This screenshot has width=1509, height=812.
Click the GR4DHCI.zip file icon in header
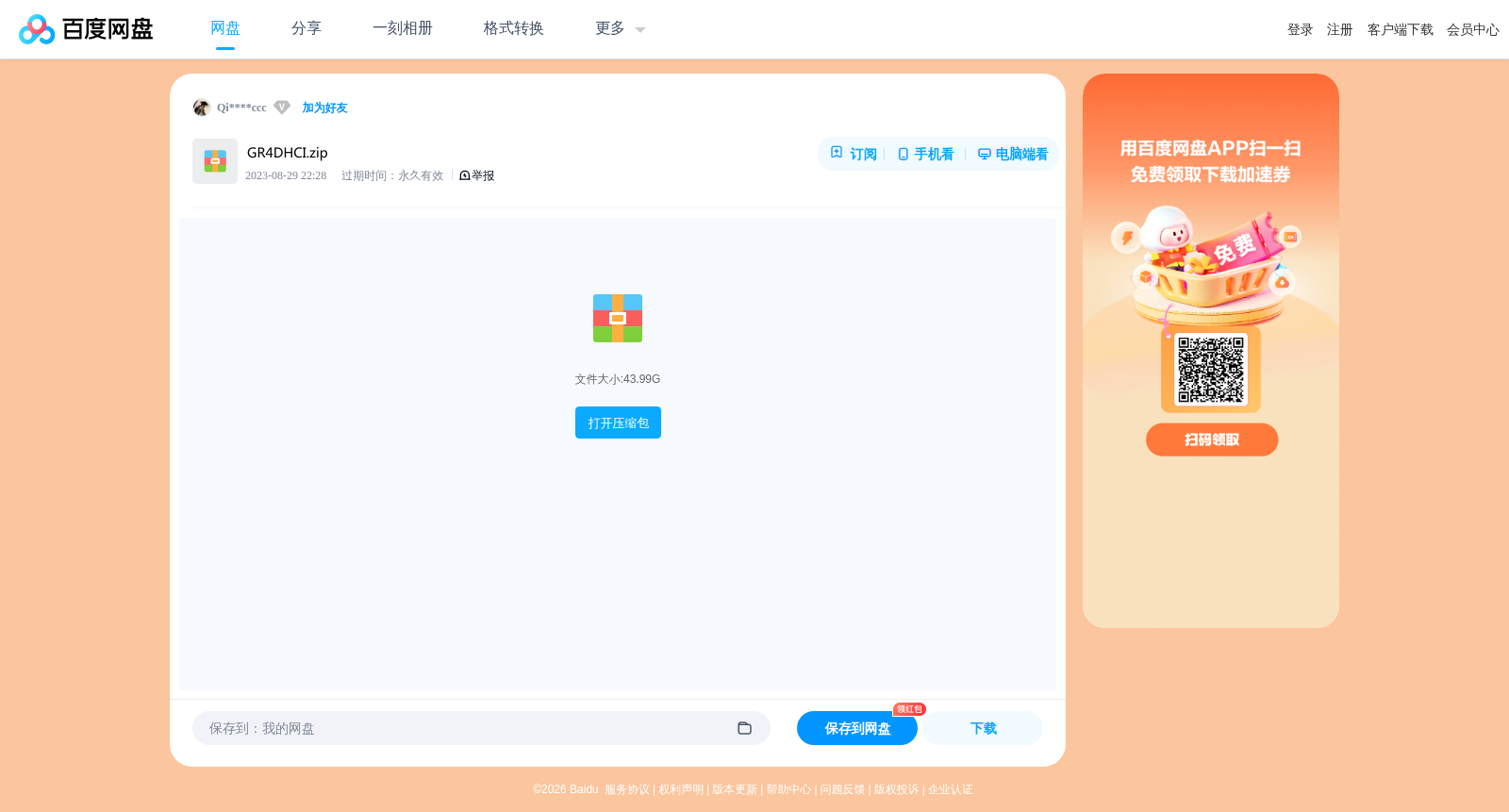tap(215, 161)
